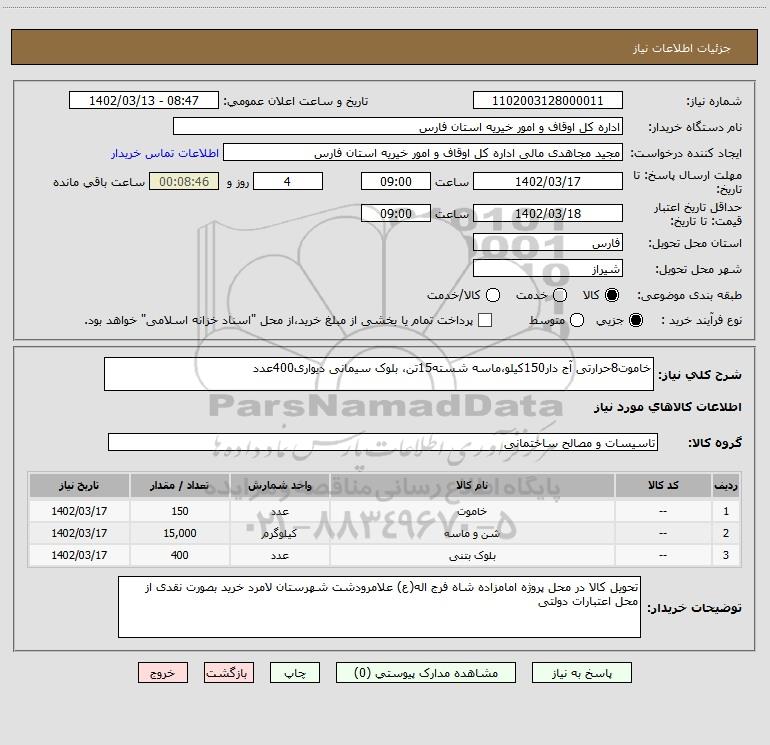Screen dimensions: 770x745
Task: Click the تاریخ نیاز column header
Action: 79,486
